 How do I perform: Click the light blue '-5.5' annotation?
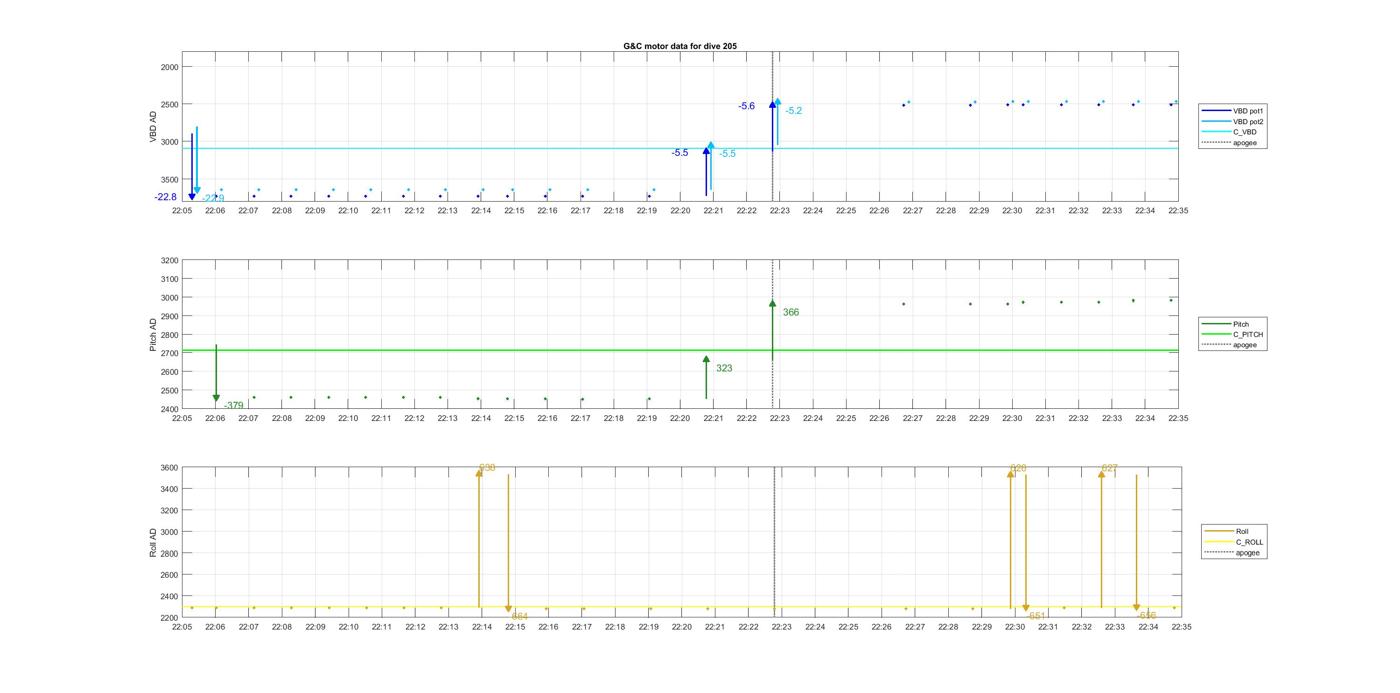click(727, 154)
